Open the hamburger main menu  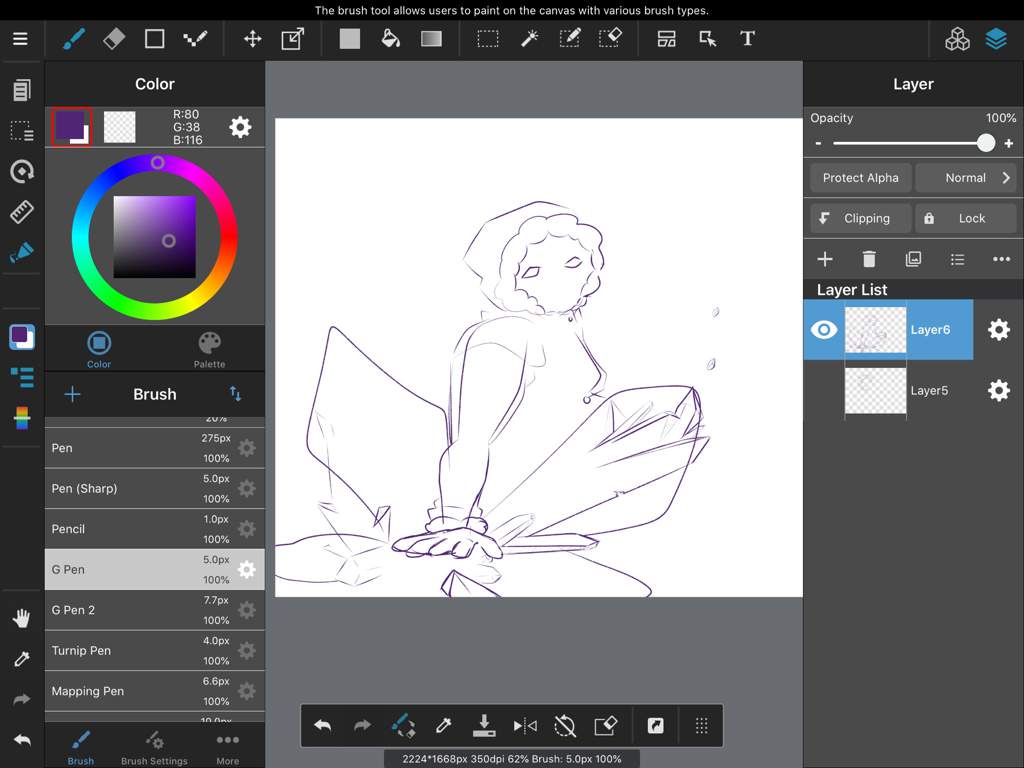click(x=20, y=39)
